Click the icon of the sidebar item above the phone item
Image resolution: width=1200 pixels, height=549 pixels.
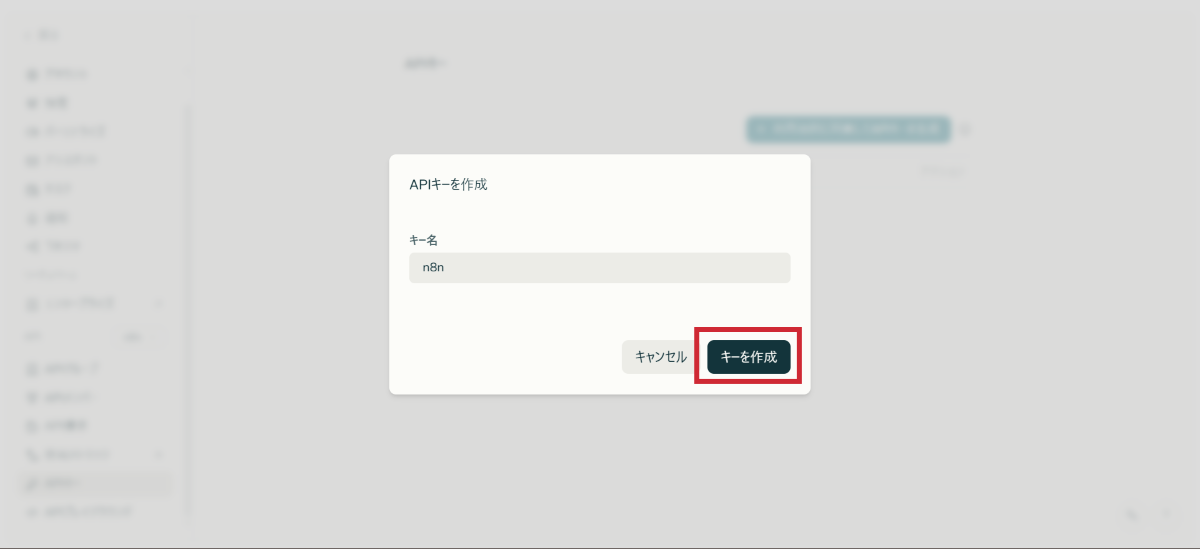pos(31,425)
